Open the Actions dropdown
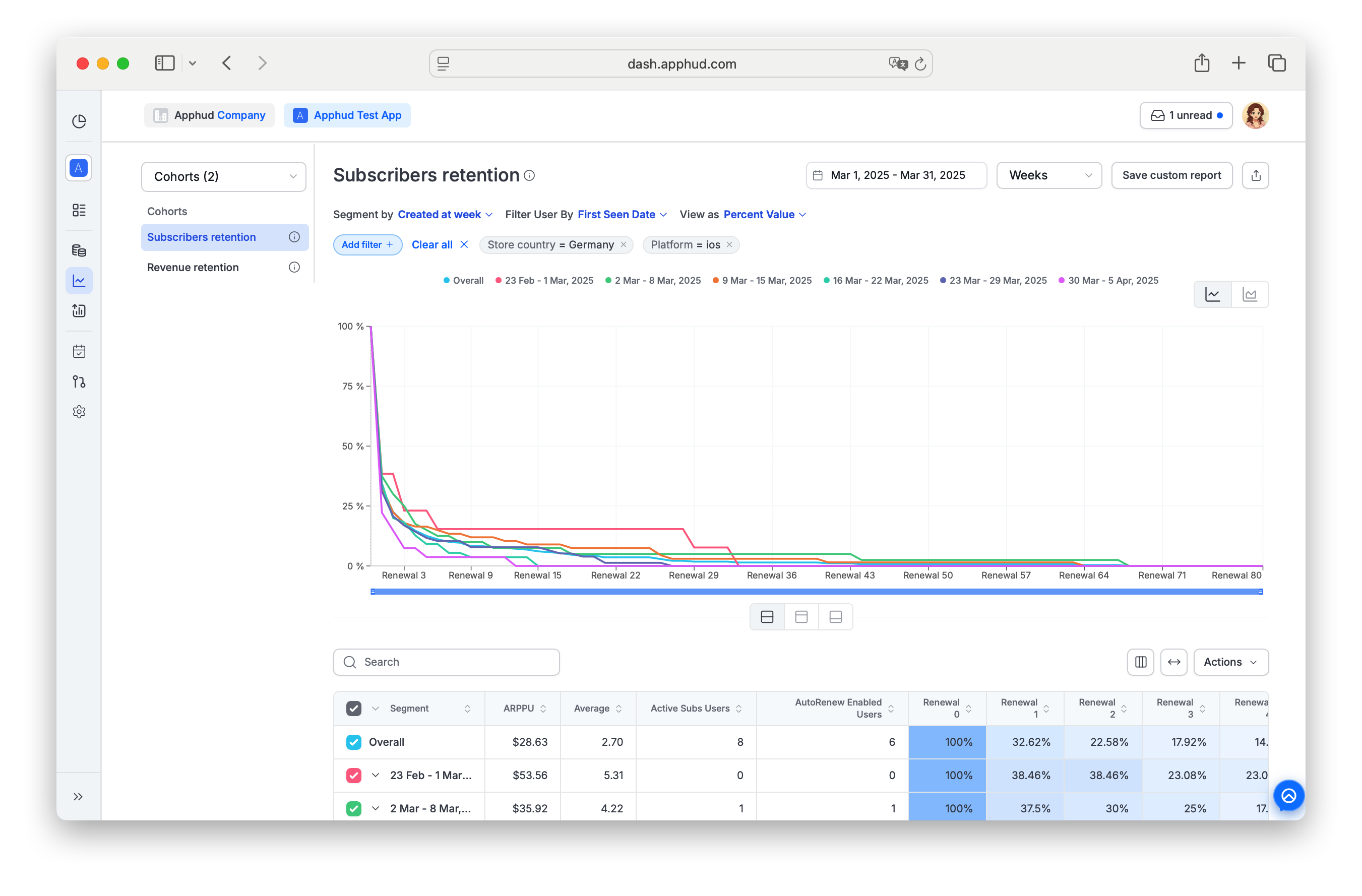Viewport: 1362px width, 896px height. [1231, 662]
